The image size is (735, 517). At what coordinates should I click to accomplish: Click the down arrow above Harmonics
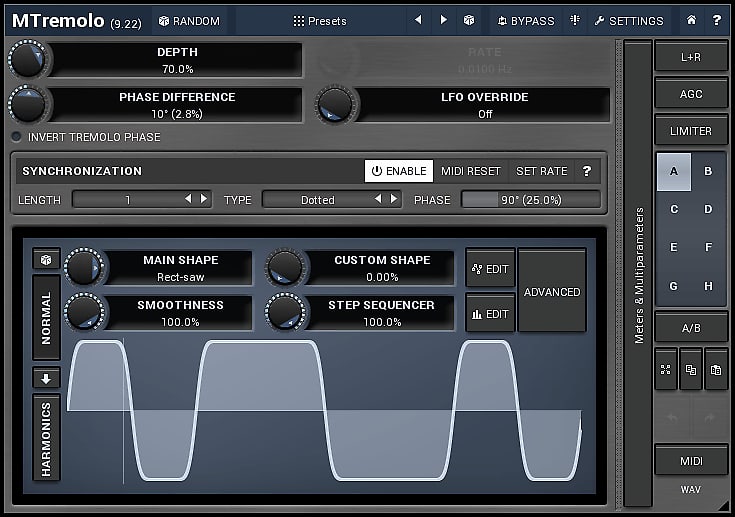pos(46,378)
